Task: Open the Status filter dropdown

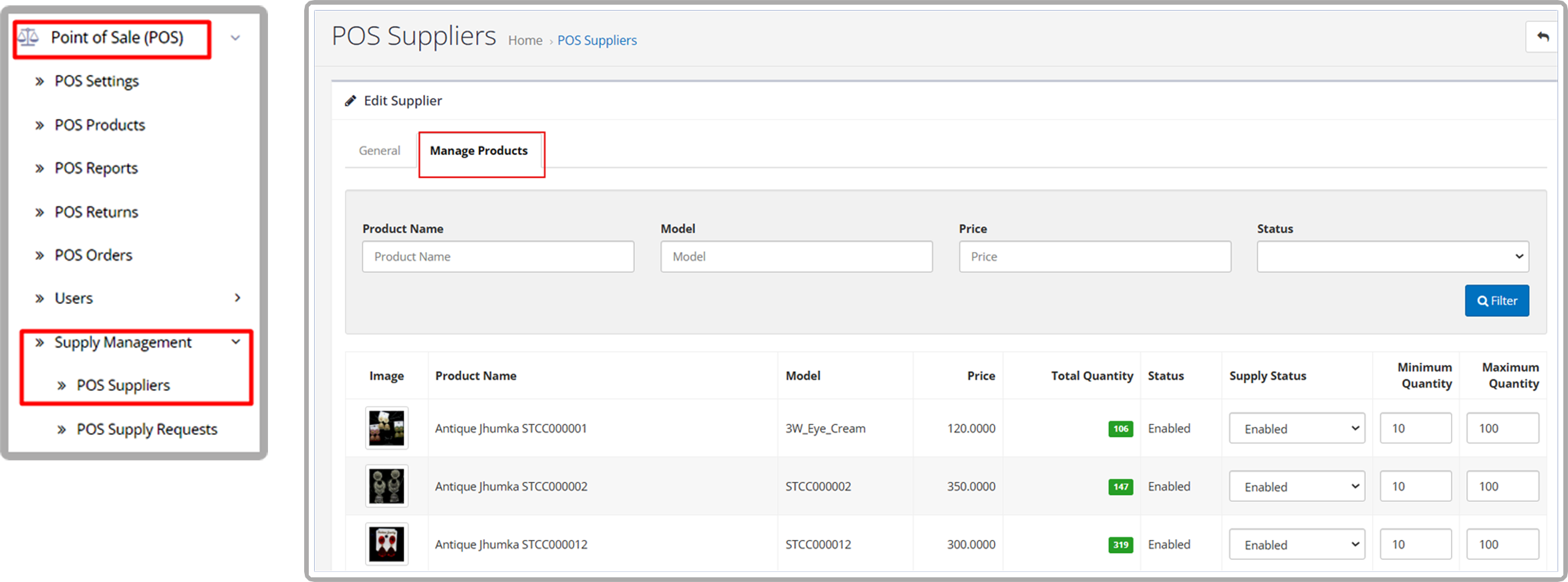Action: [1392, 257]
